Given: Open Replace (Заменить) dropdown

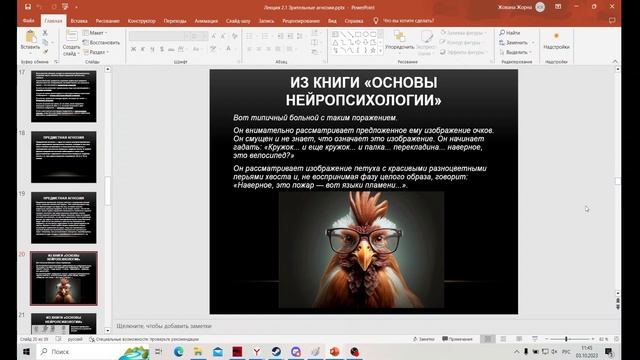Looking at the screenshot, I should [x=517, y=42].
